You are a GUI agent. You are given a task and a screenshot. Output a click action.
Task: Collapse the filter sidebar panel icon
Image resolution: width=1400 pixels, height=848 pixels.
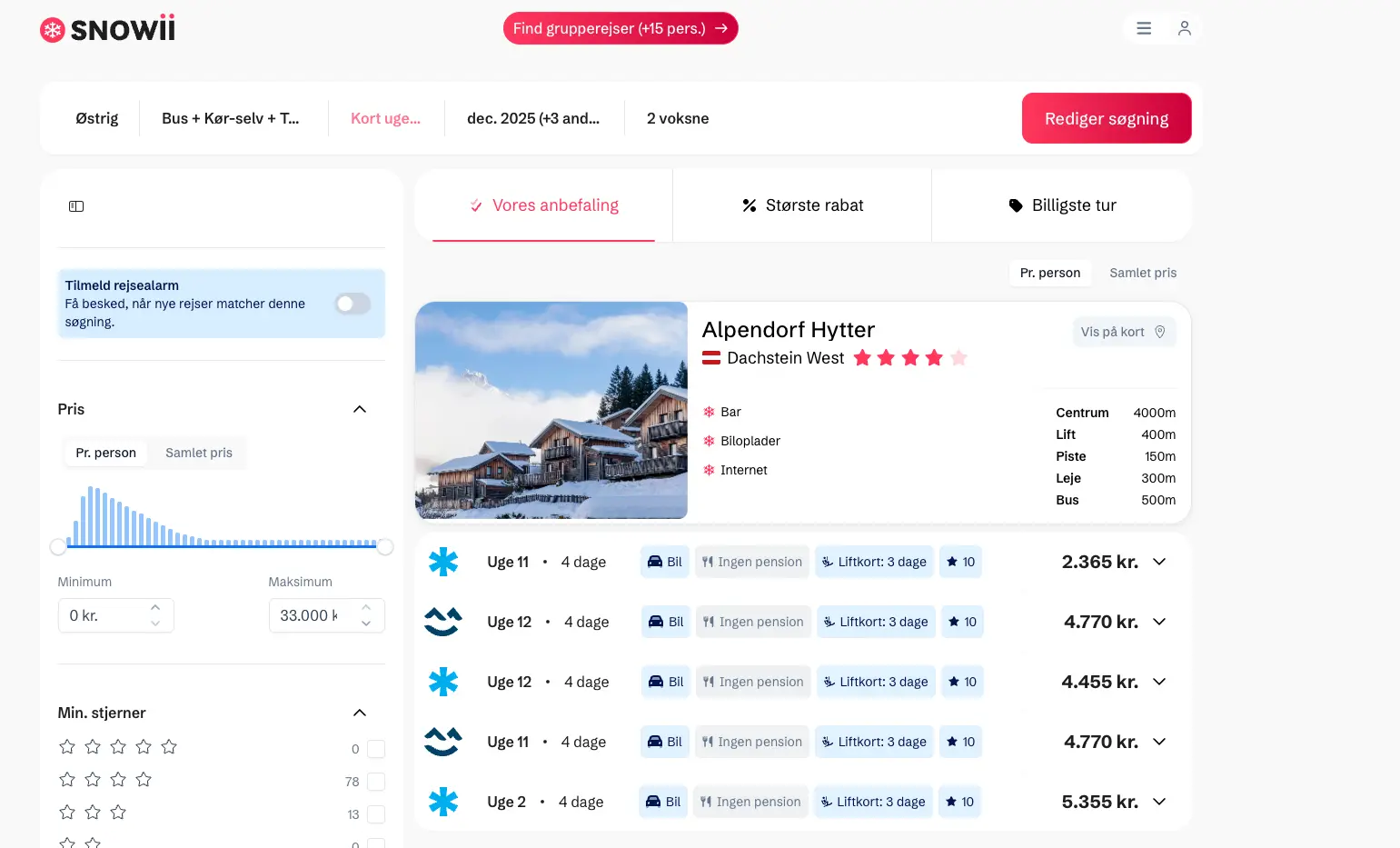76,206
